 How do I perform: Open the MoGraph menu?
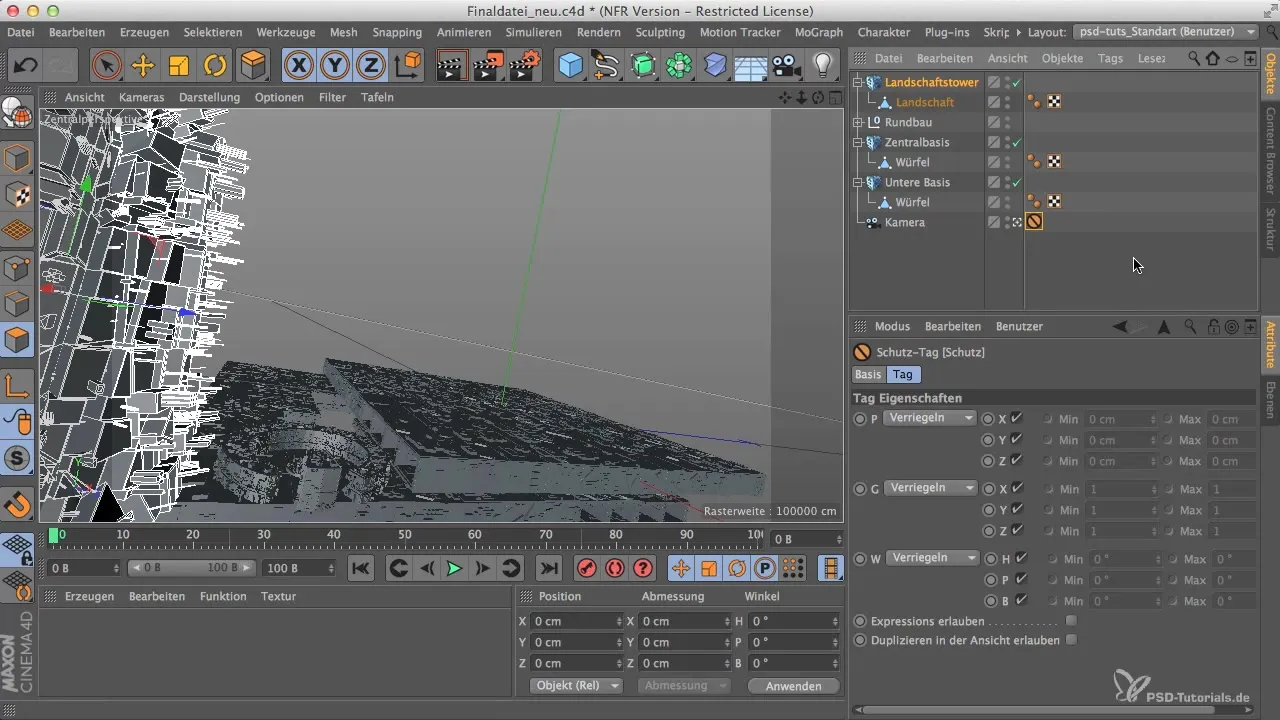(x=818, y=32)
